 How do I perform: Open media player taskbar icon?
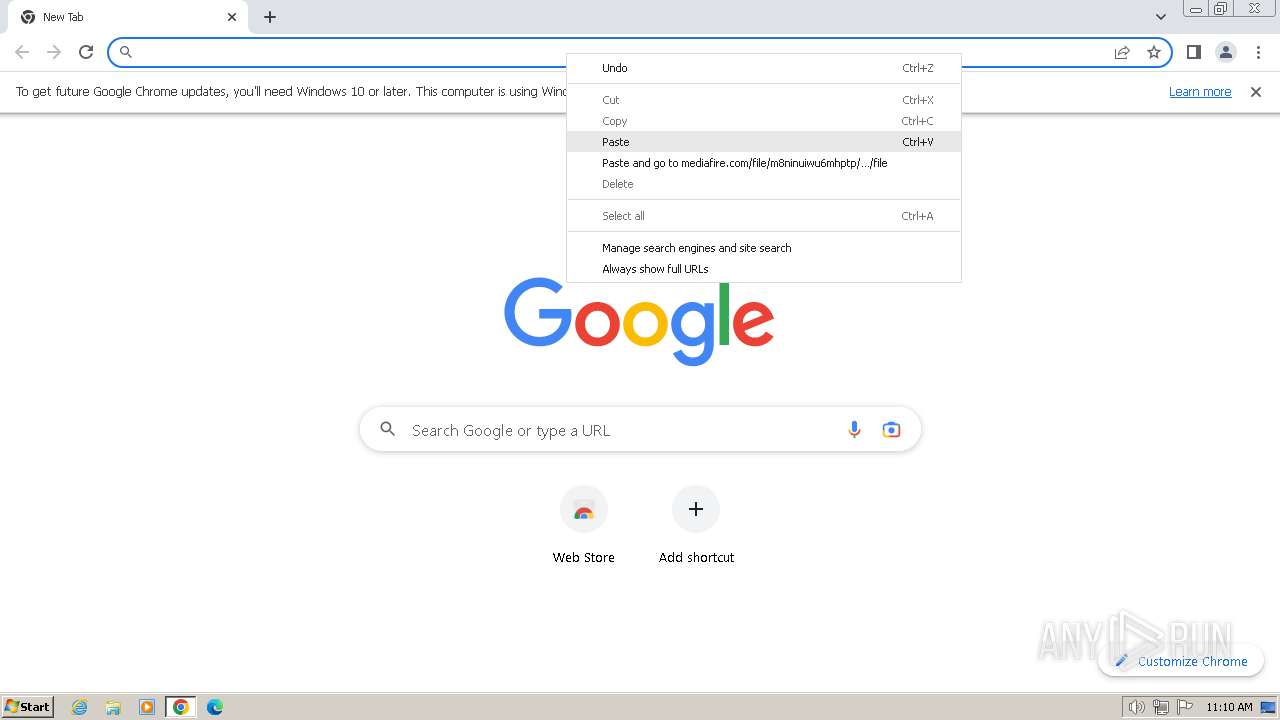point(147,707)
